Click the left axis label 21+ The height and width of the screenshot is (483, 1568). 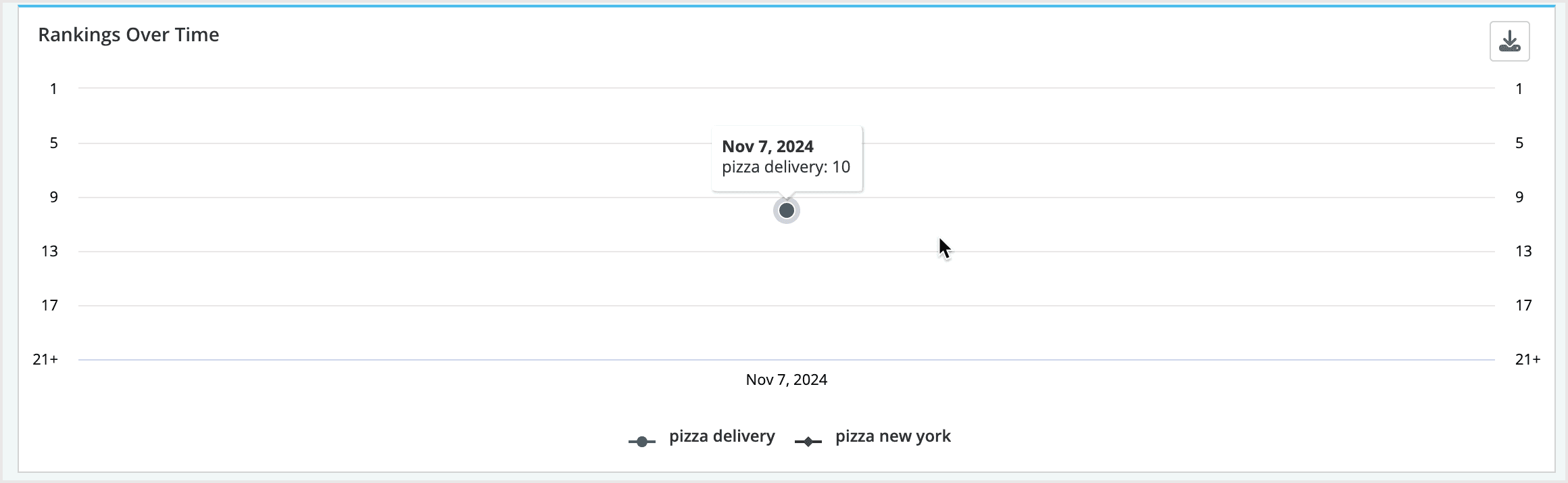[x=45, y=359]
